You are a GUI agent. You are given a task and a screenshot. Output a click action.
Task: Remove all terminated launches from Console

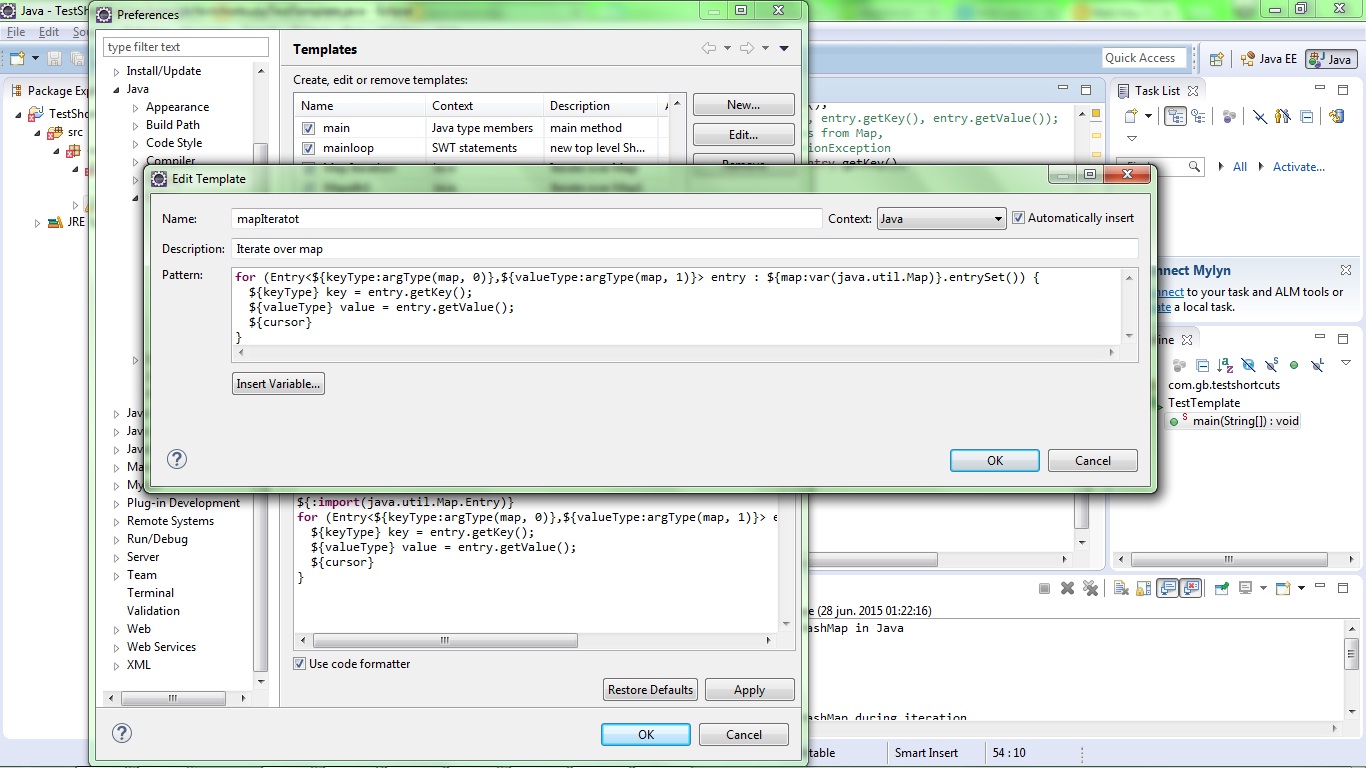pos(1090,588)
